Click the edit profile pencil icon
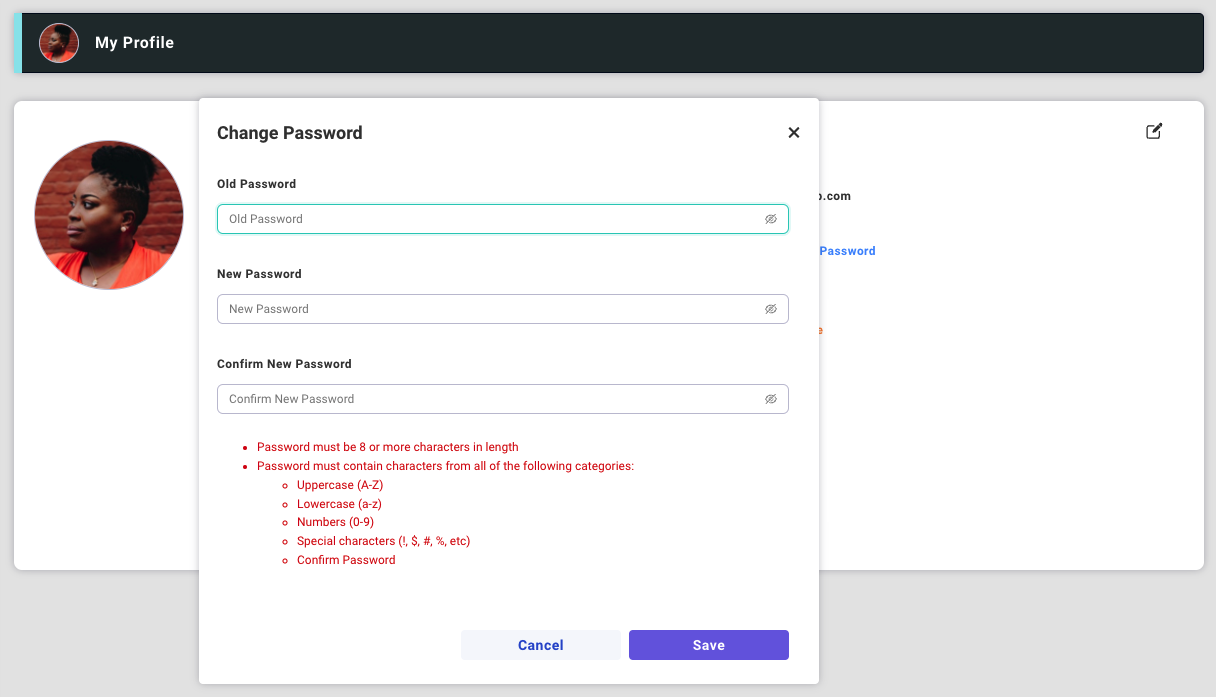1216x697 pixels. pos(1154,131)
